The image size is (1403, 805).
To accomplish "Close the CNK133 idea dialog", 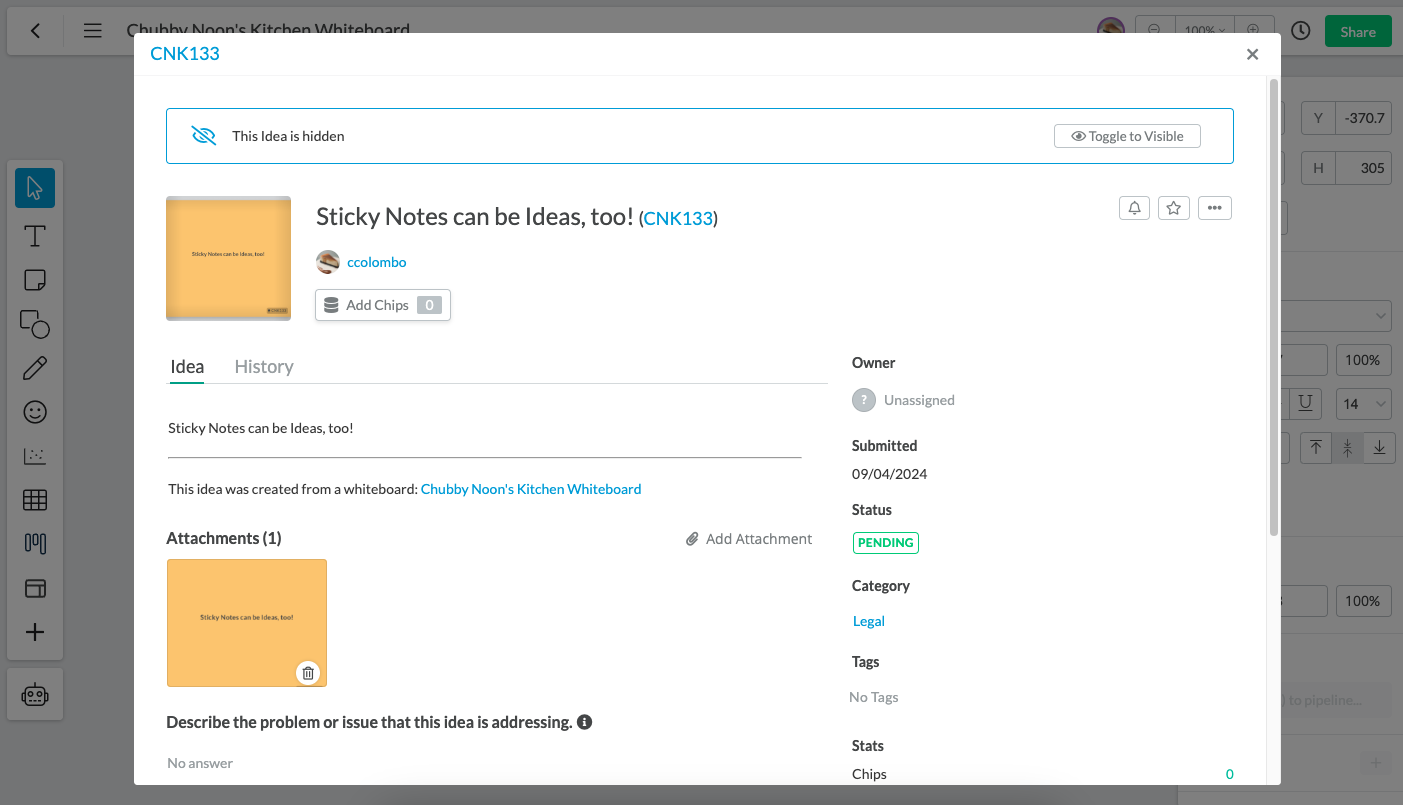I will pos(1252,55).
